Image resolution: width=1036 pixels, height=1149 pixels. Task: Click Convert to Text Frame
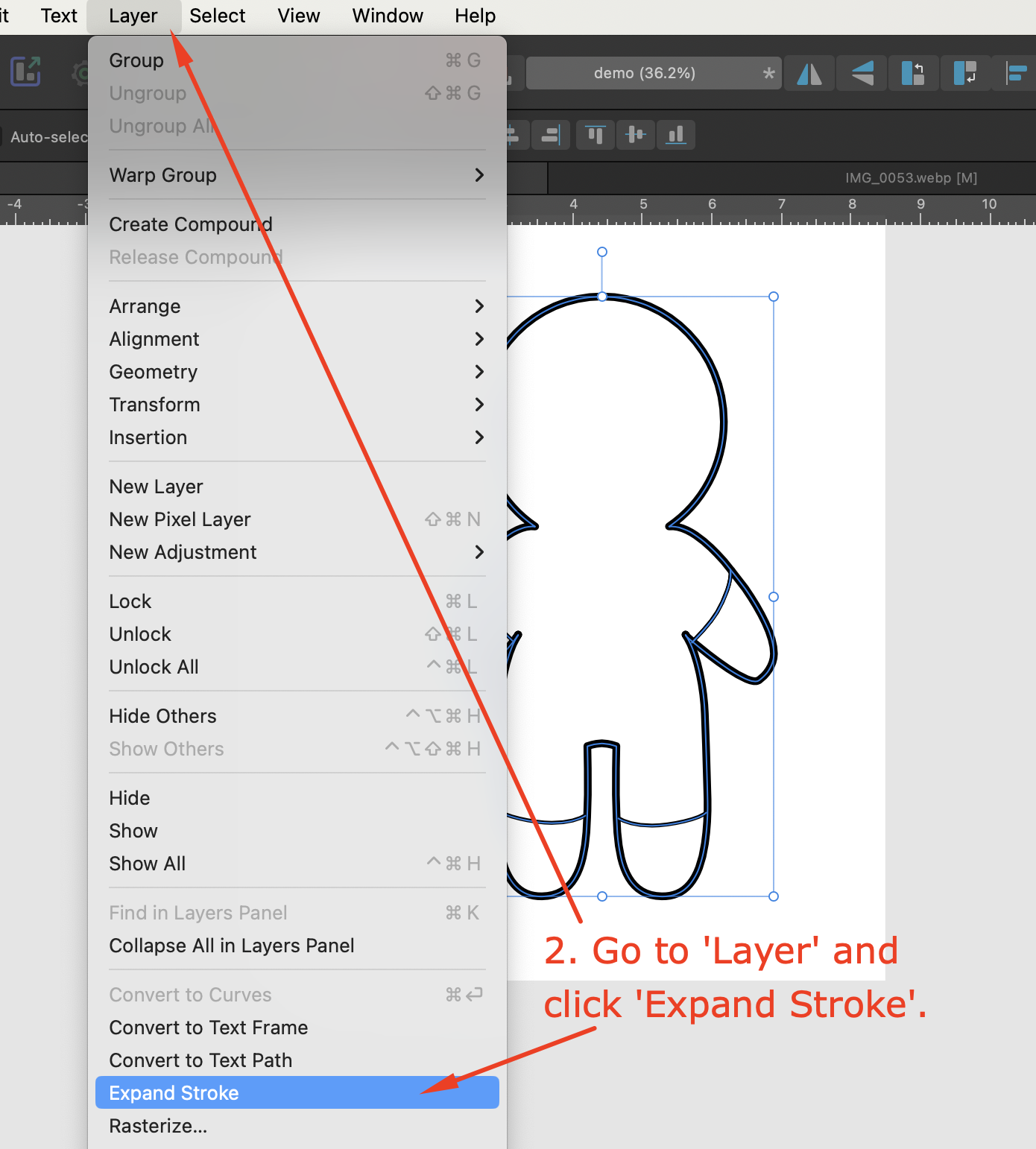click(209, 1028)
